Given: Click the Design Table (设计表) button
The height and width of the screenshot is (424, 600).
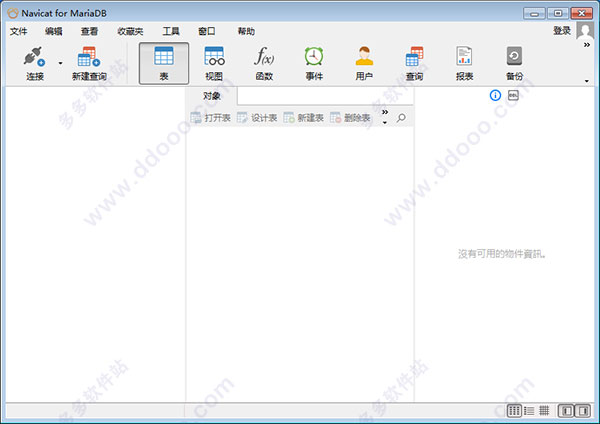Looking at the screenshot, I should (257, 118).
